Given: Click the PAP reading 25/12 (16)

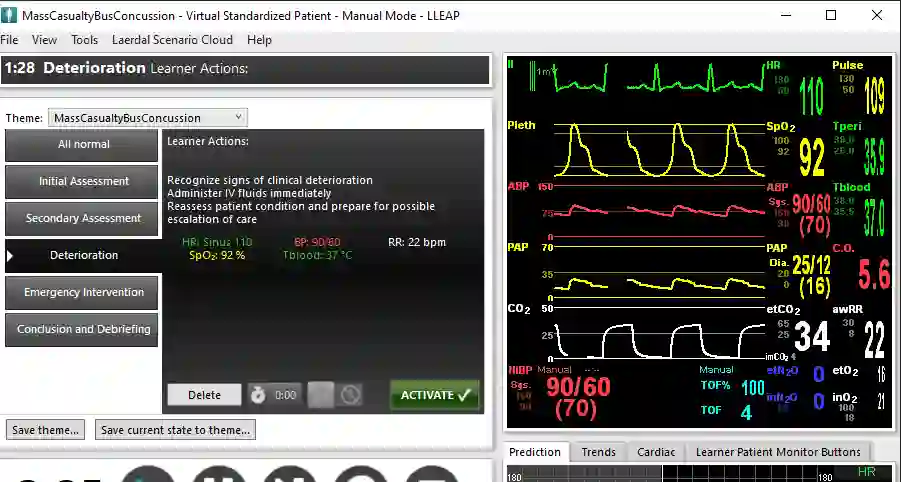Looking at the screenshot, I should [x=811, y=276].
